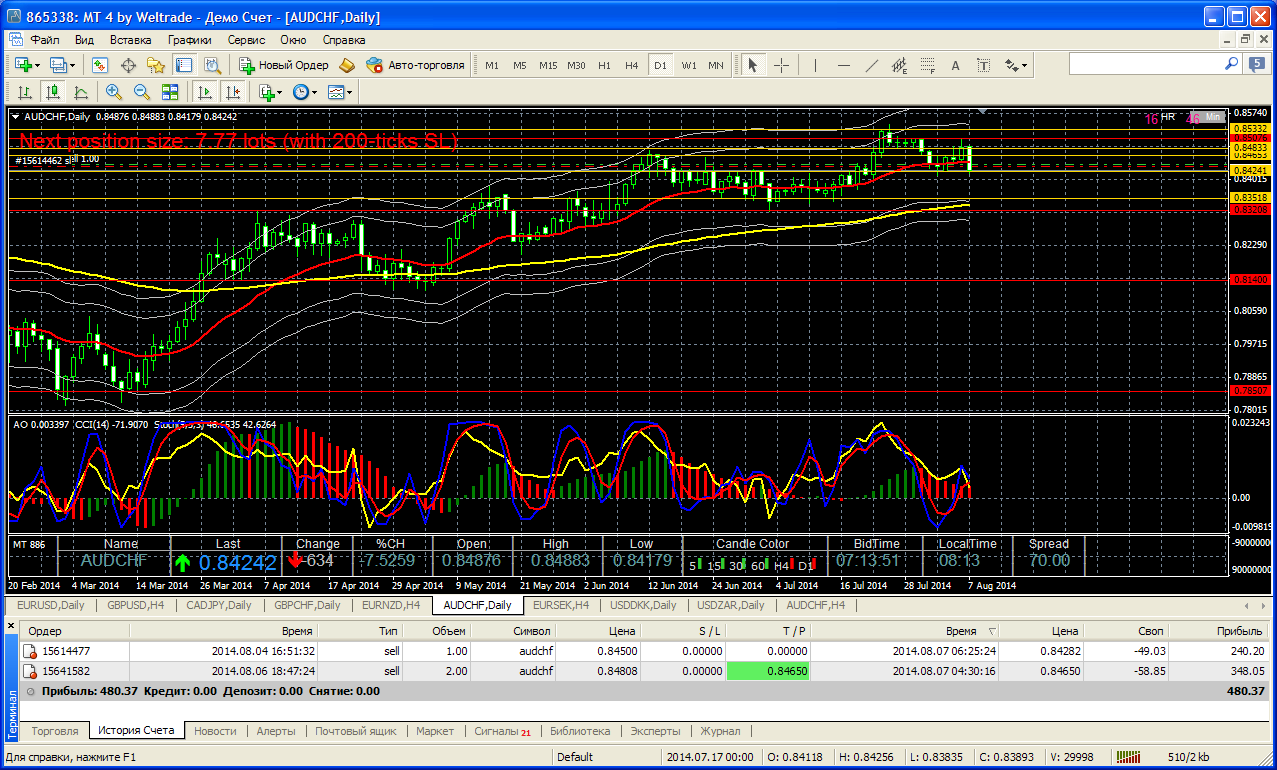Screen dimensions: 1277x770
Task: Click the zoom out magnifier icon
Action: click(x=141, y=92)
